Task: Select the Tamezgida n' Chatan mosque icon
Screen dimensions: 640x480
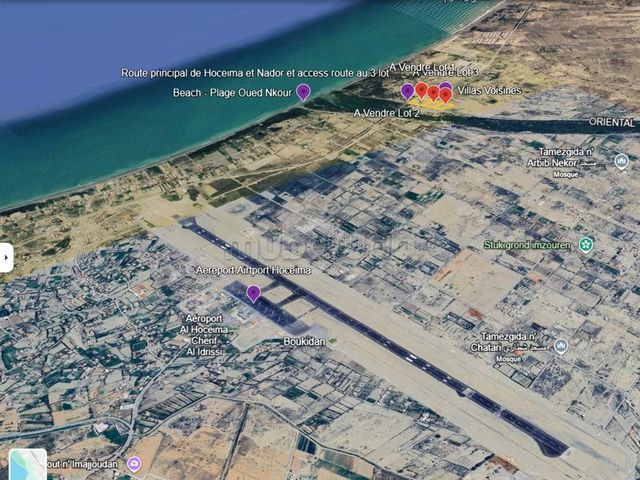Action: (x=561, y=346)
